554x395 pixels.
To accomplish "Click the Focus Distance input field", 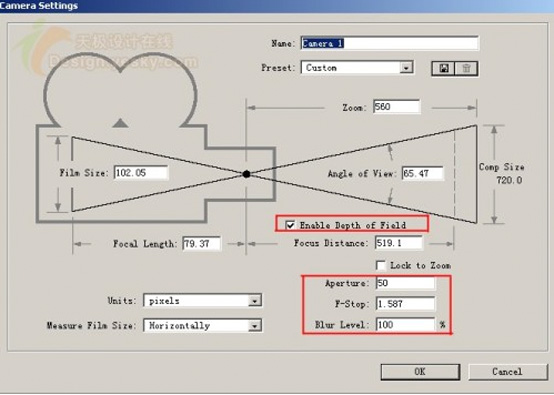I will 399,243.
